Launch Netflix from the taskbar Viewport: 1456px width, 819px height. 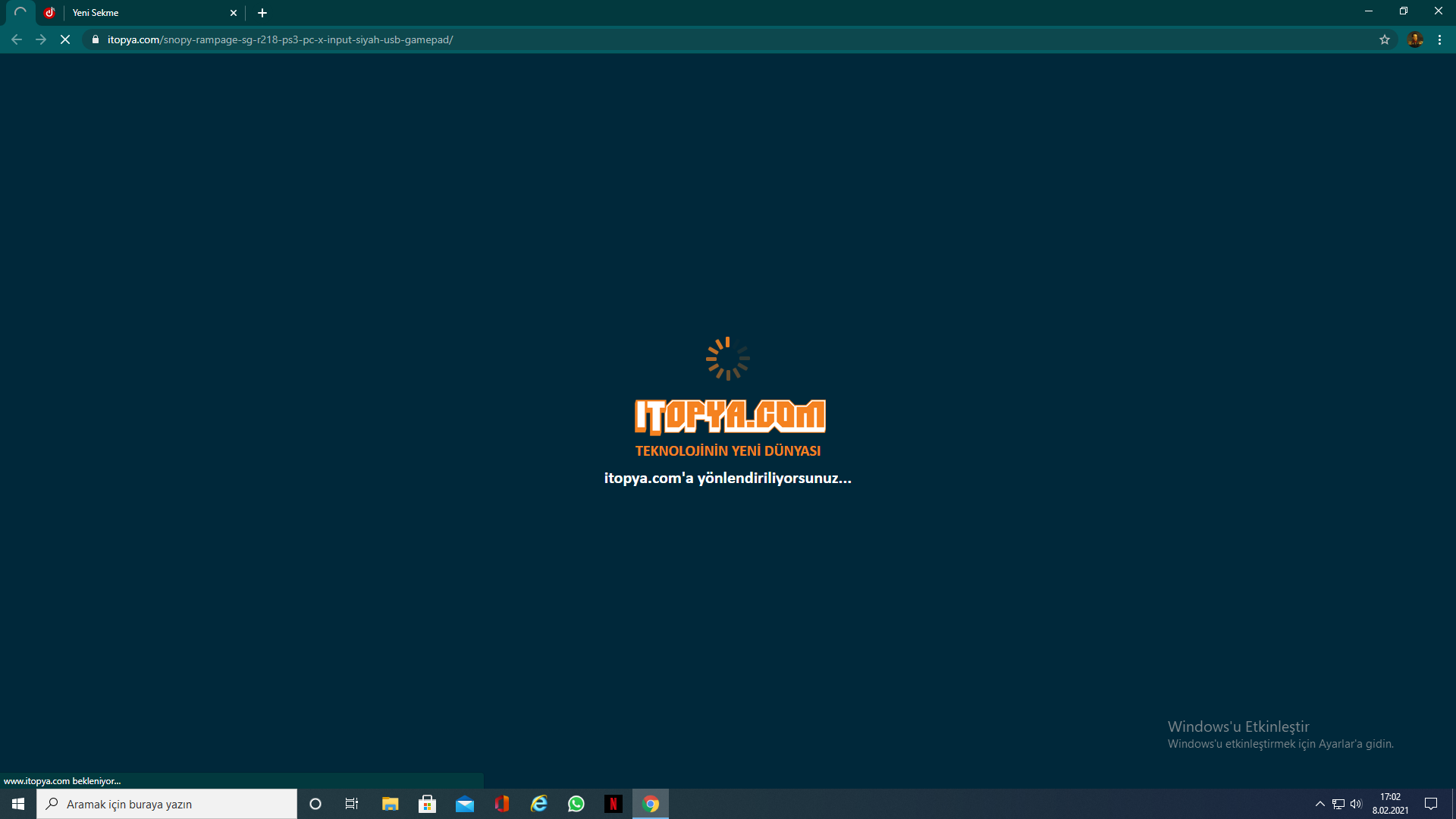tap(613, 804)
